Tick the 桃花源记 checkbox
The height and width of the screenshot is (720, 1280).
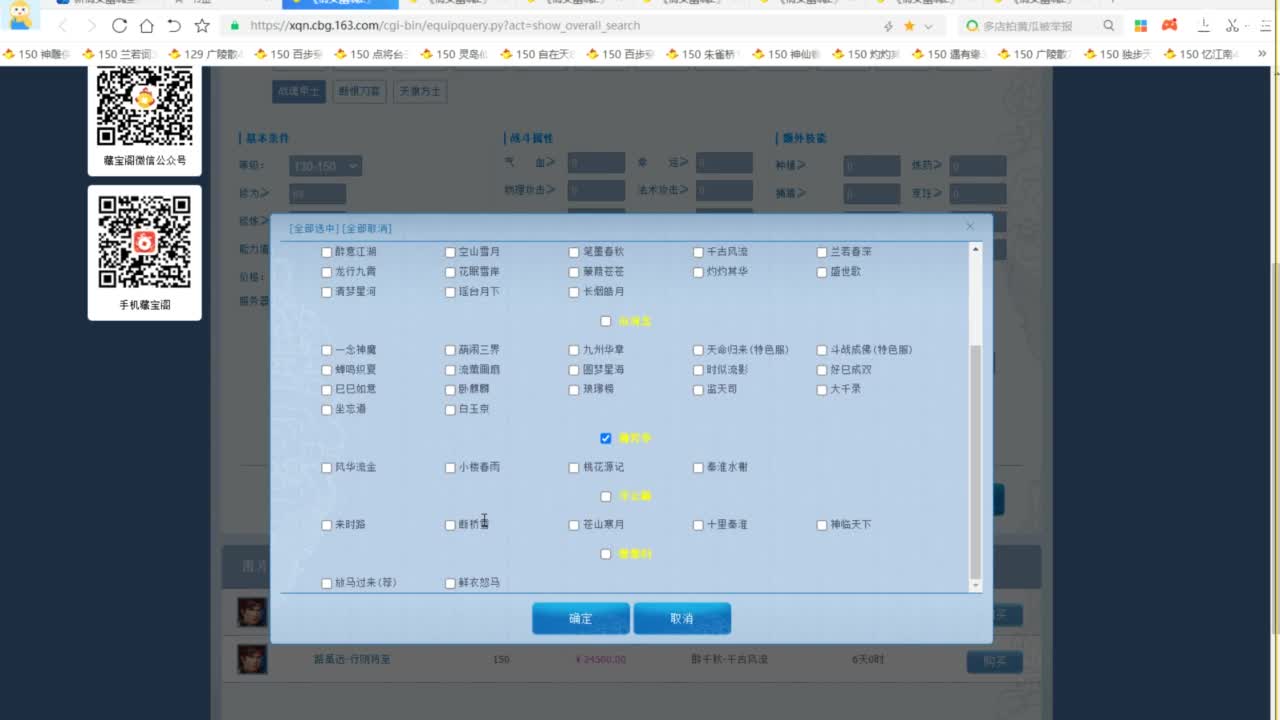(574, 467)
